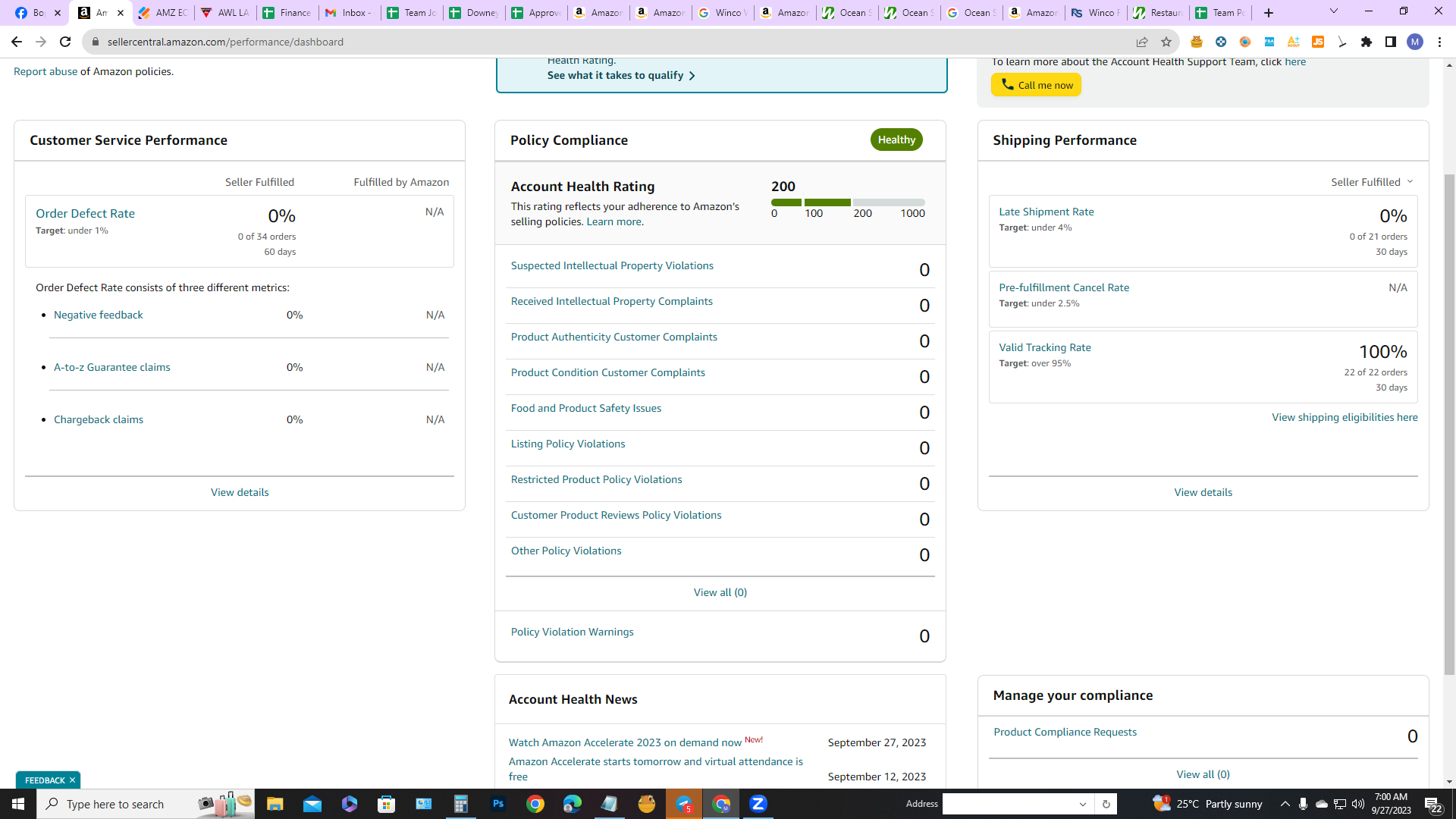Screen dimensions: 1456x819
Task: Open Restricted Product Policy Violations
Action: point(597,479)
